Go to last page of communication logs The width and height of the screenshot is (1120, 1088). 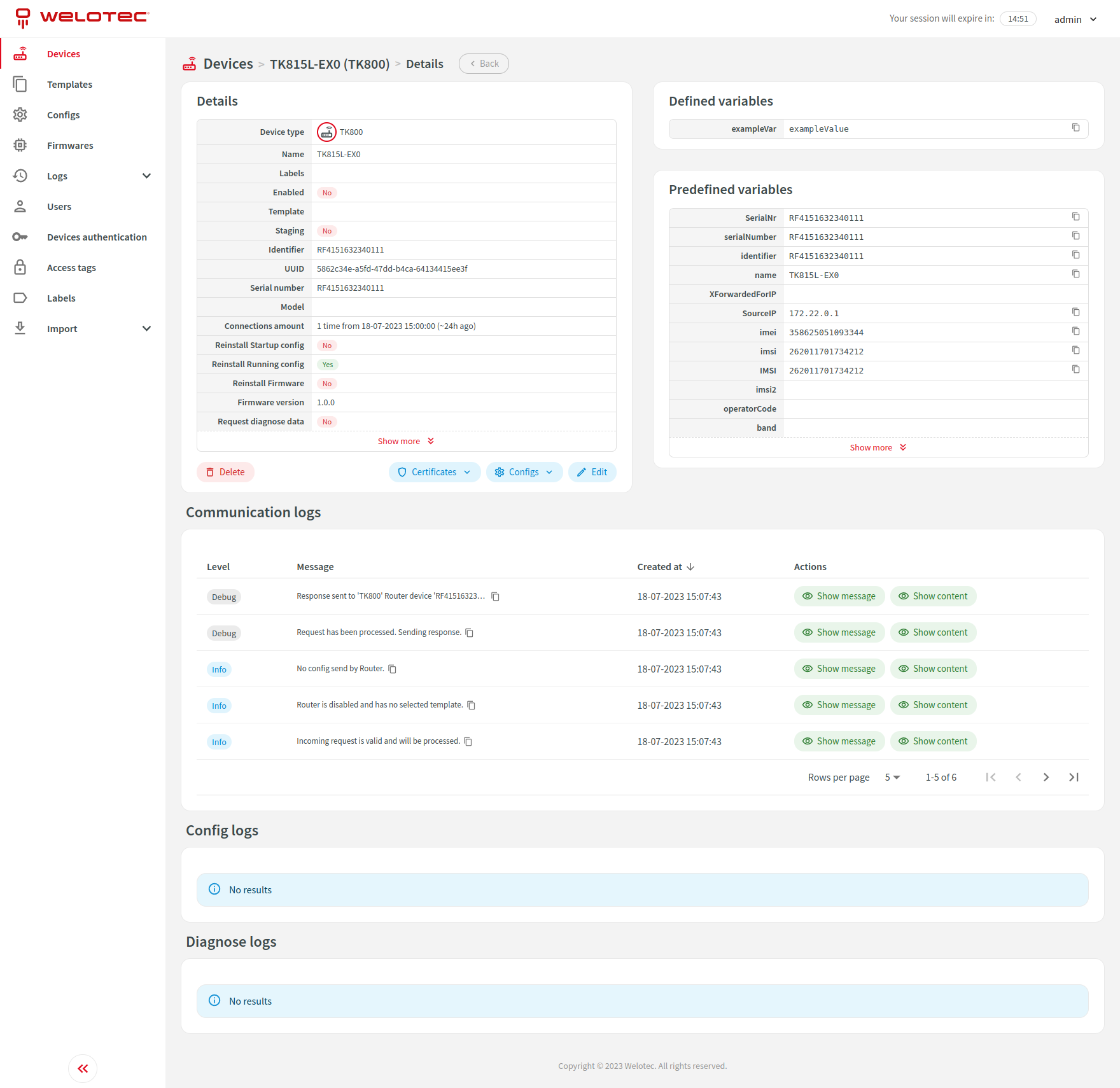tap(1074, 777)
